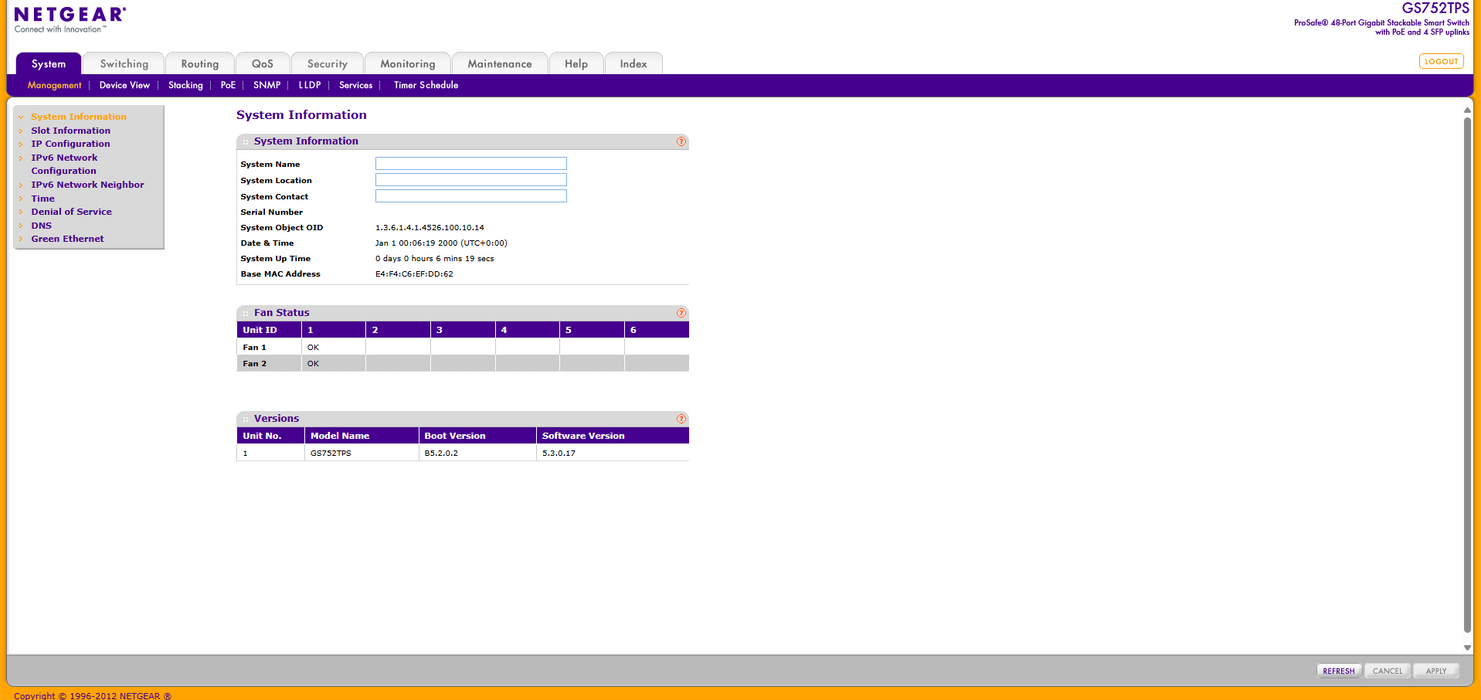Open the LLDP submenu
The image size is (1481, 700).
[310, 86]
